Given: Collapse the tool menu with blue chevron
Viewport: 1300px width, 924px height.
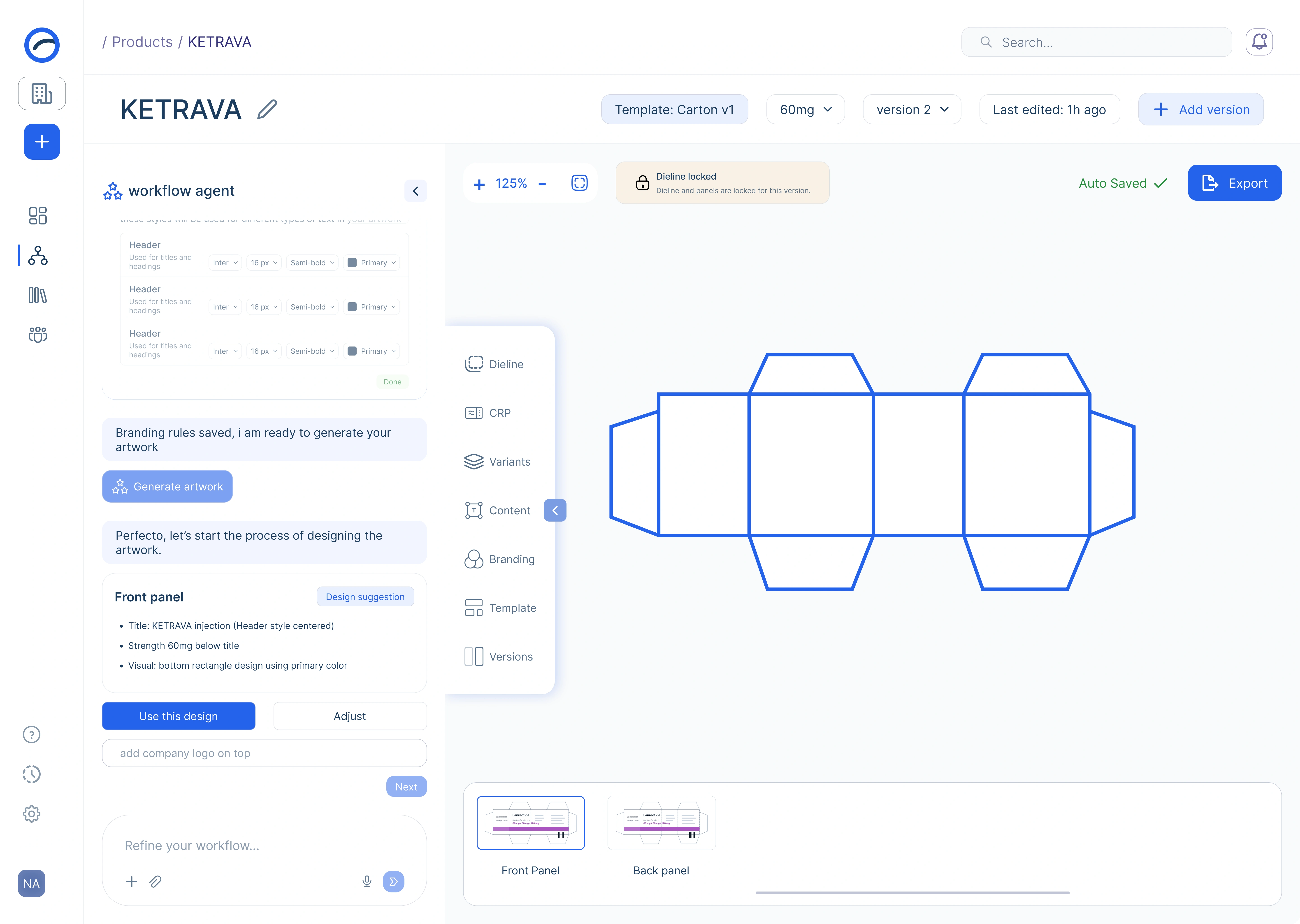Looking at the screenshot, I should [555, 510].
